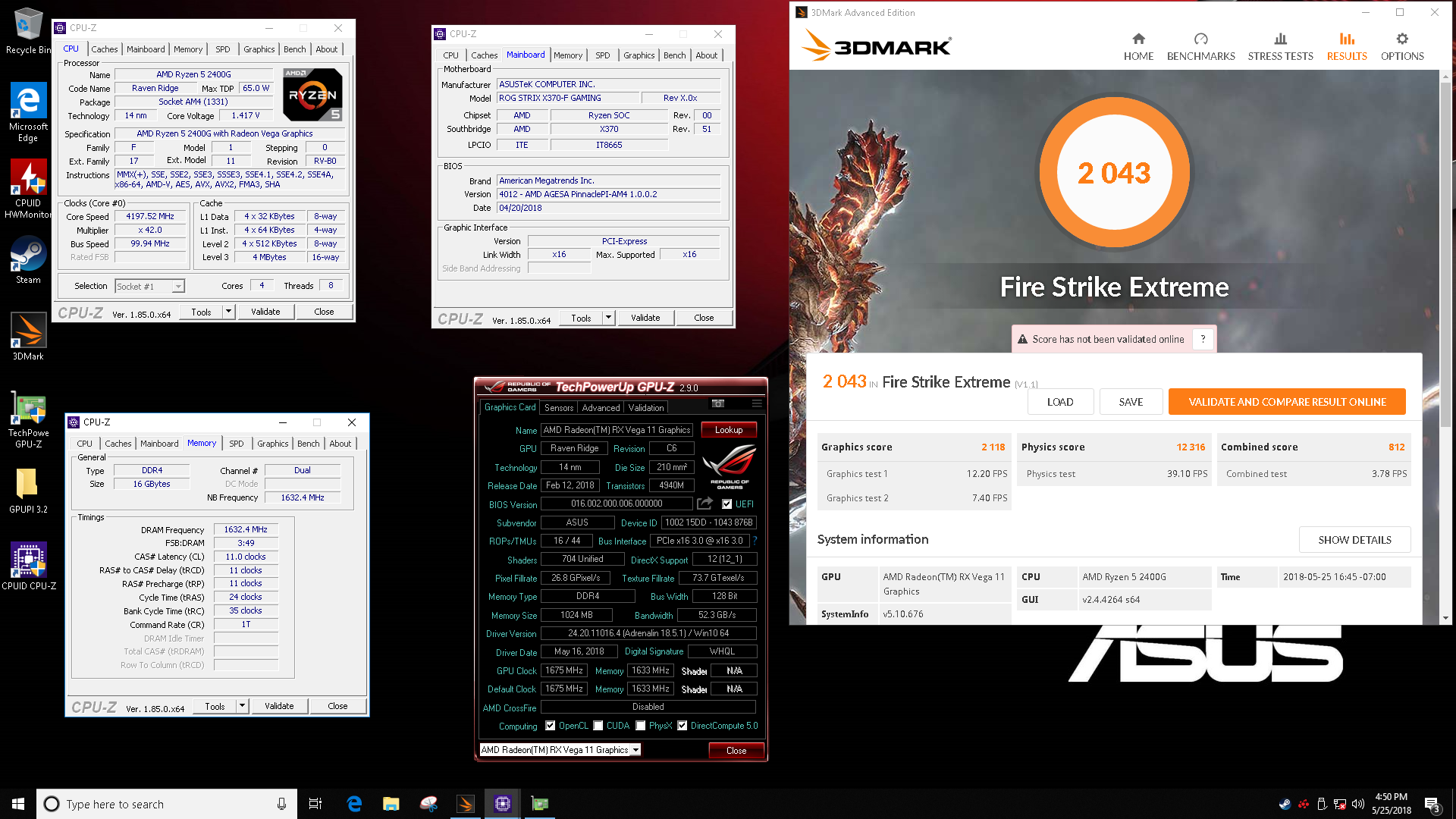Open the Advanced tab in GPU-Z
Image resolution: width=1456 pixels, height=819 pixels.
coord(601,408)
